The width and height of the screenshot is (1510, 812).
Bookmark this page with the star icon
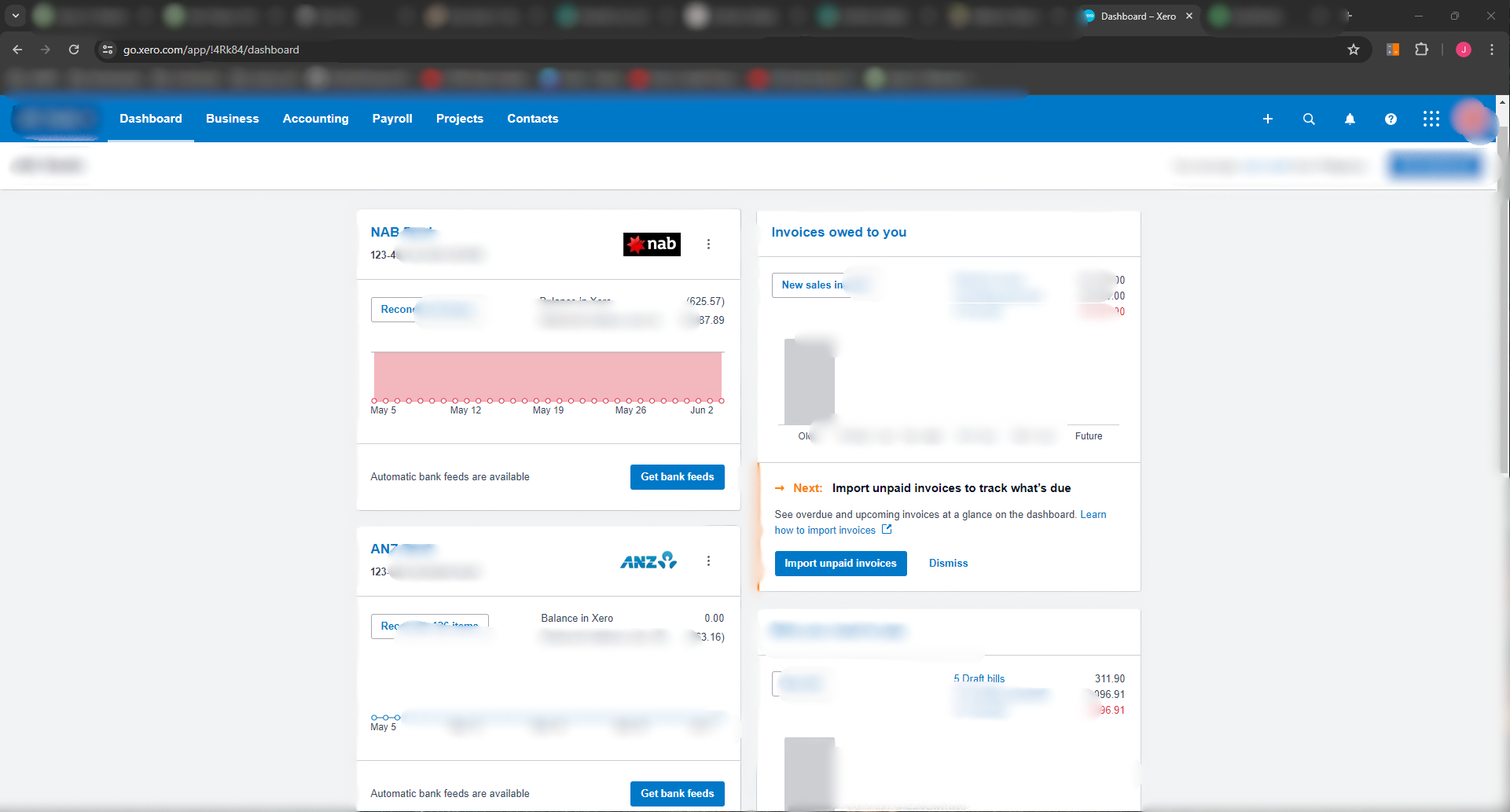pyautogui.click(x=1354, y=50)
